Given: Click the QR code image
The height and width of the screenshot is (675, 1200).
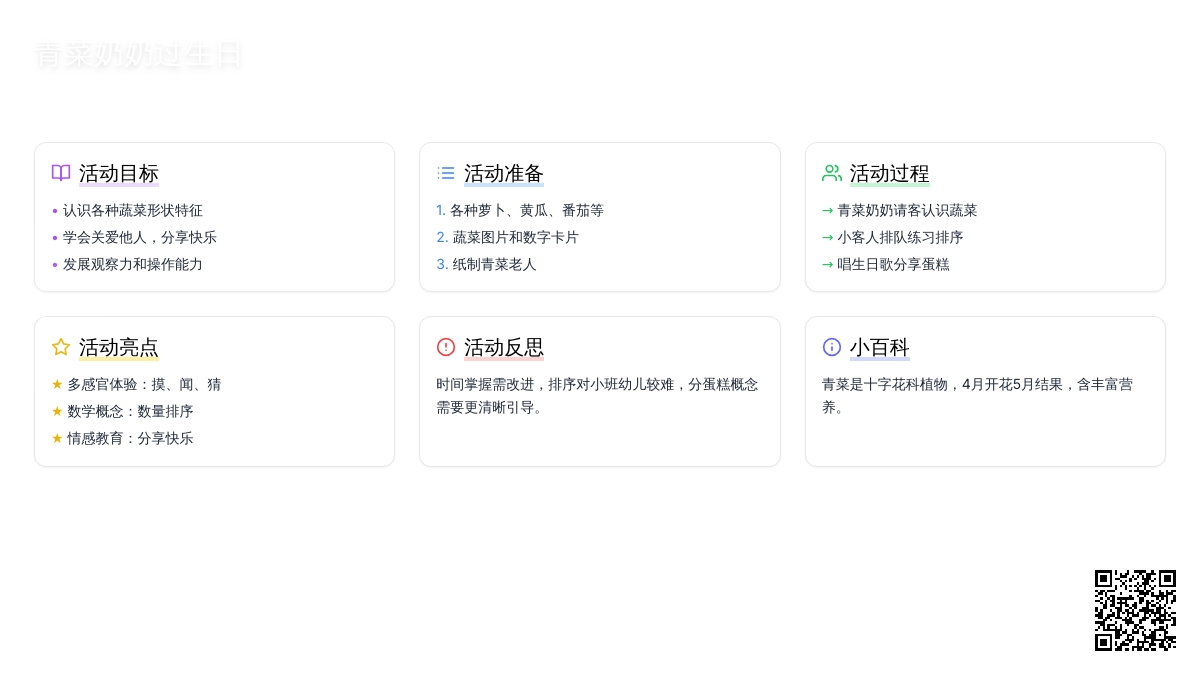Looking at the screenshot, I should coord(1135,610).
